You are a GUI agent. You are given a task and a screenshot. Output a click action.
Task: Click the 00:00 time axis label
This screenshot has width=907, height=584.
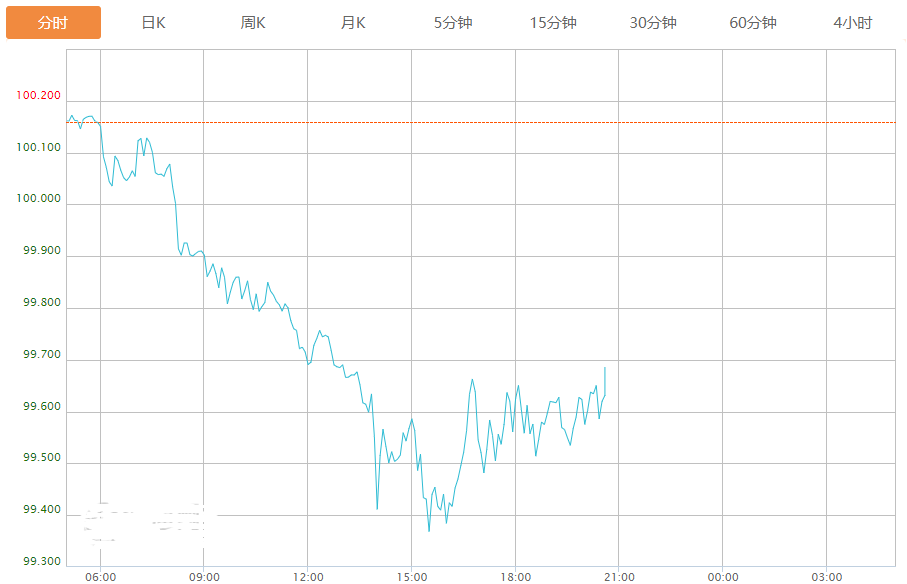tap(723, 577)
